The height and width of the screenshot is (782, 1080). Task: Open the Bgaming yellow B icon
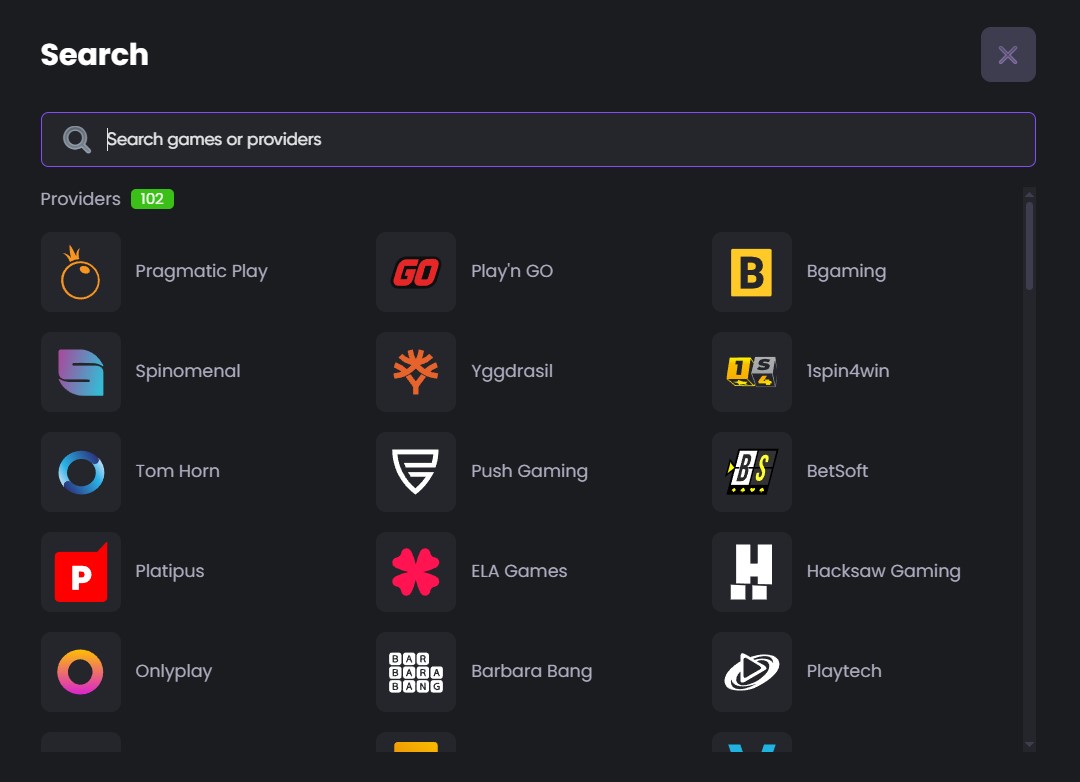point(752,272)
